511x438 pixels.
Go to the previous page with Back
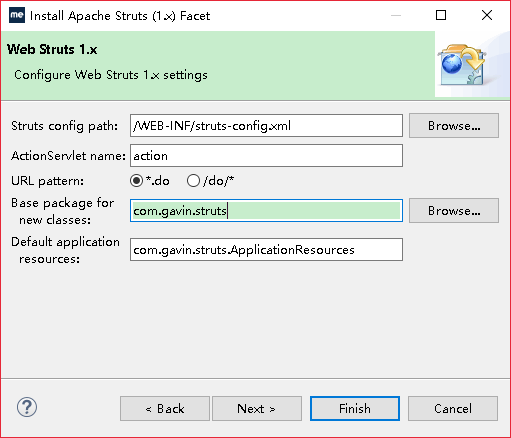point(165,408)
